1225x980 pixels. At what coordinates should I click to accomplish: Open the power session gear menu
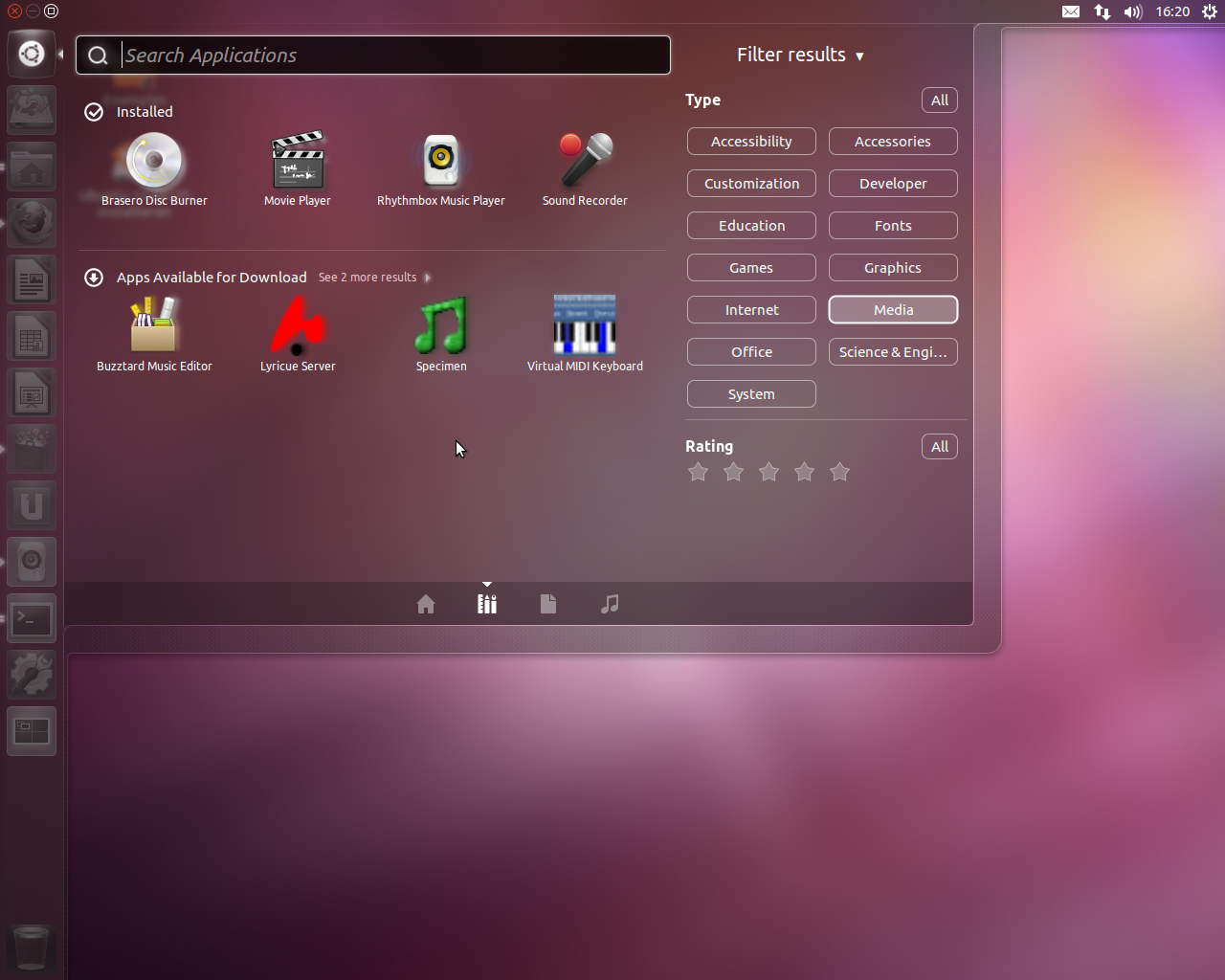coord(1210,11)
